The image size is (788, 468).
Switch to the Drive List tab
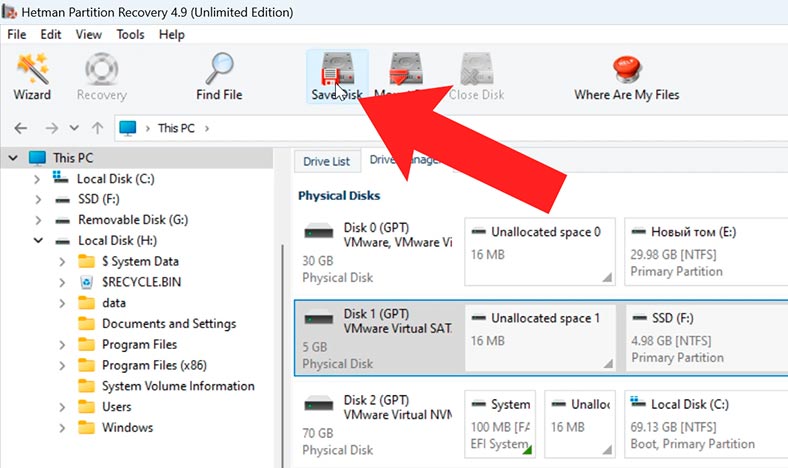coord(327,161)
